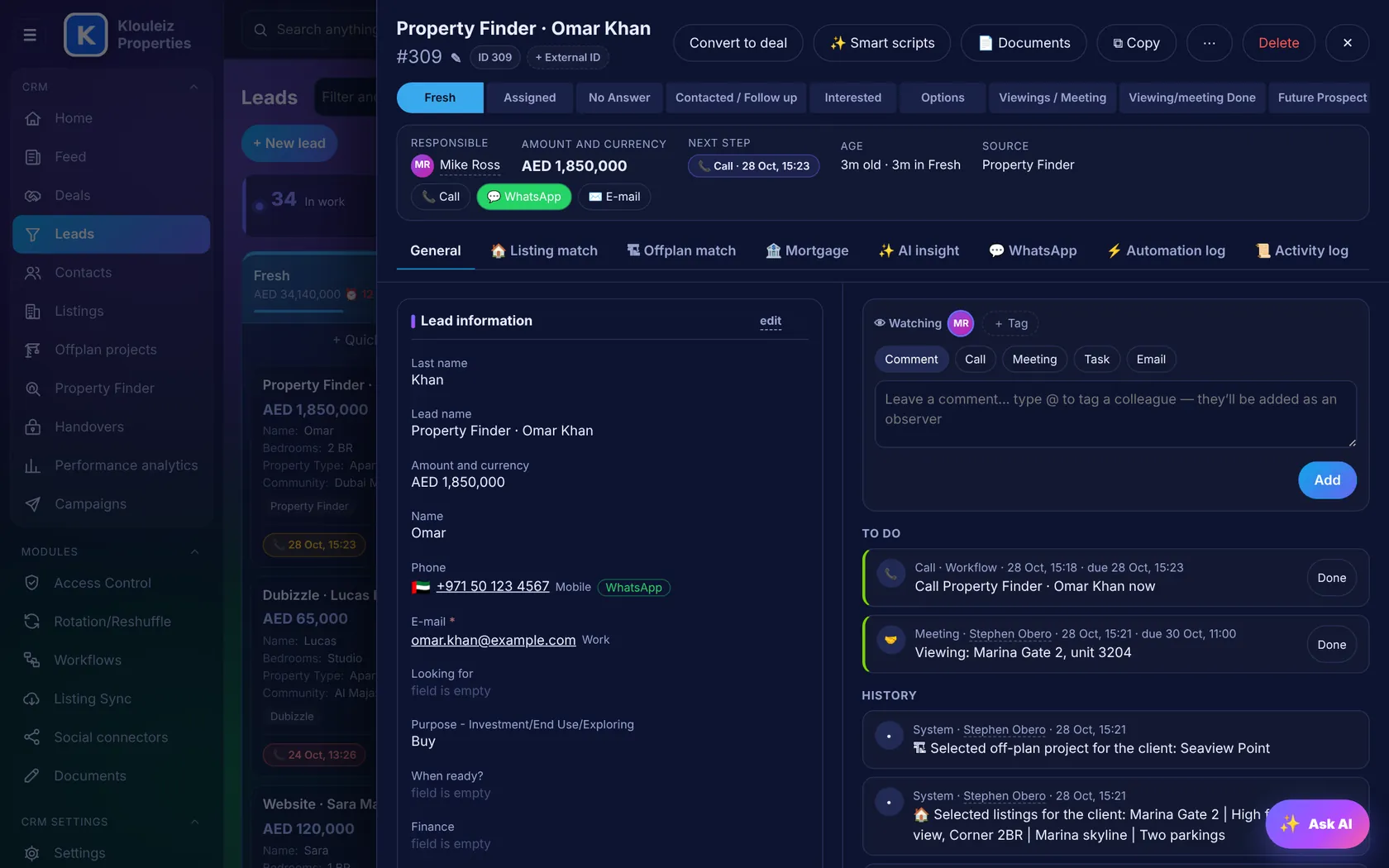This screenshot has height=868, width=1389.
Task: Click the Deals handshake icon
Action: tap(33, 196)
